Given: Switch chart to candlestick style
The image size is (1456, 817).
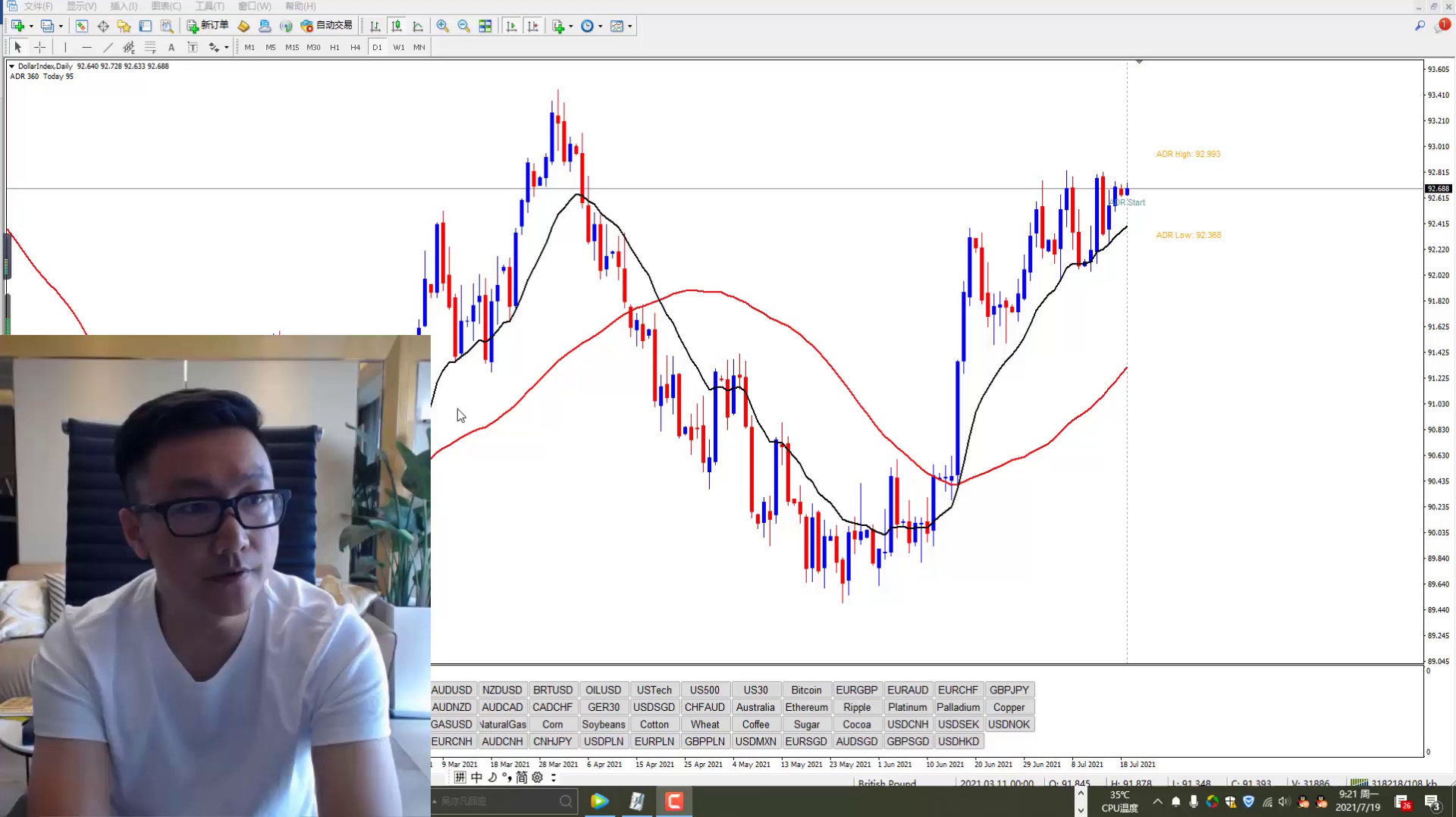Looking at the screenshot, I should pyautogui.click(x=396, y=27).
